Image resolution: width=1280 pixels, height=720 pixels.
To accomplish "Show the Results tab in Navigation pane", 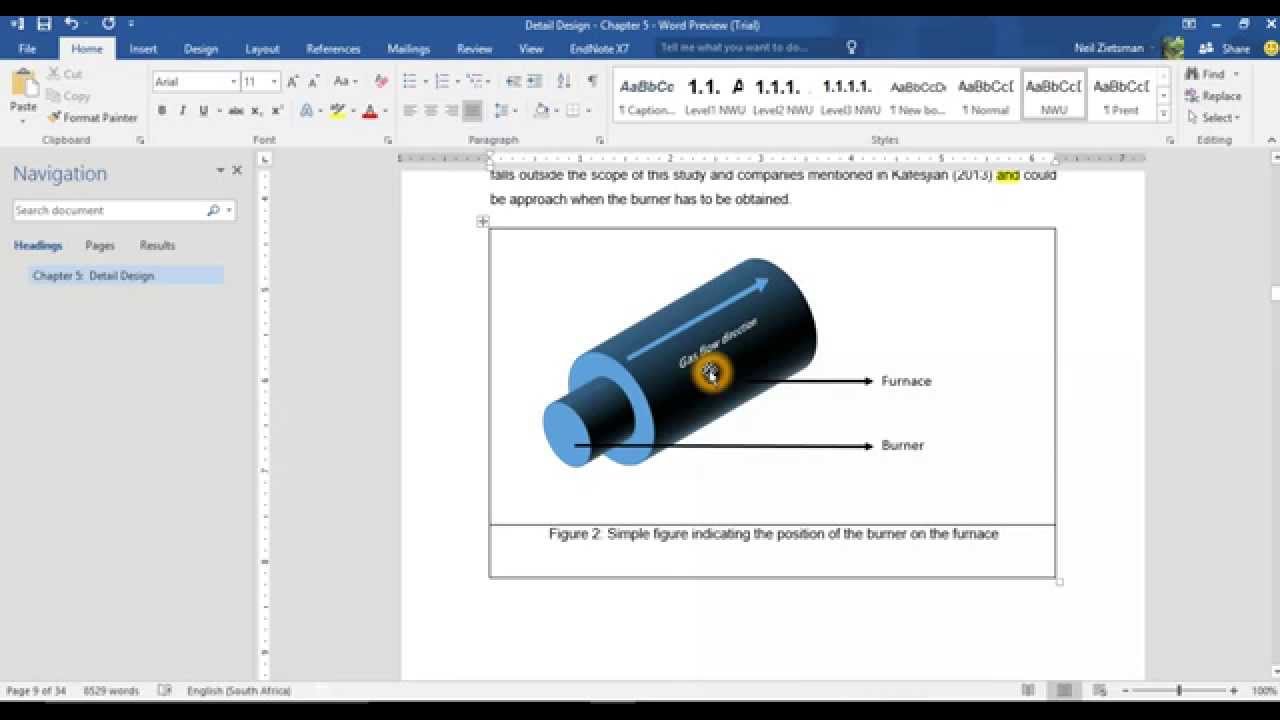I will click(x=157, y=246).
